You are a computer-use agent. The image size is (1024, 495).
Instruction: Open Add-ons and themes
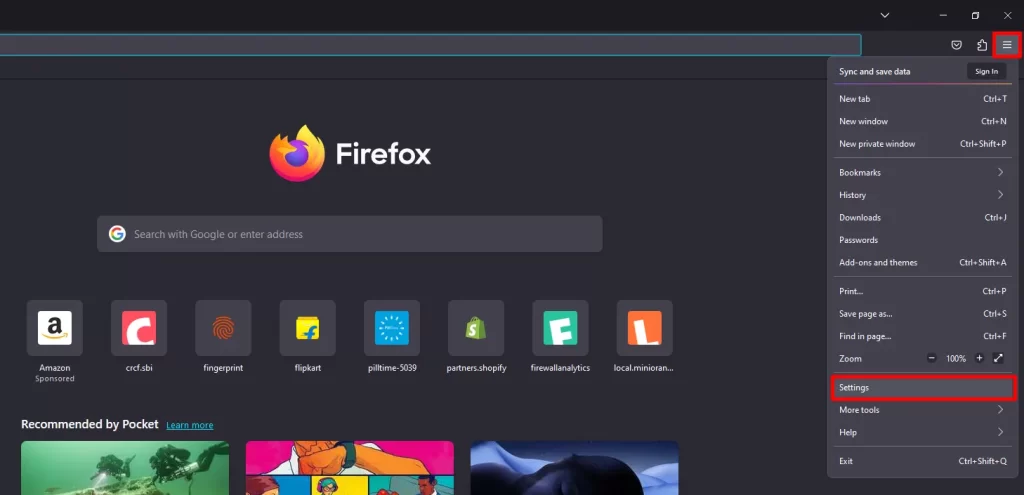922,262
